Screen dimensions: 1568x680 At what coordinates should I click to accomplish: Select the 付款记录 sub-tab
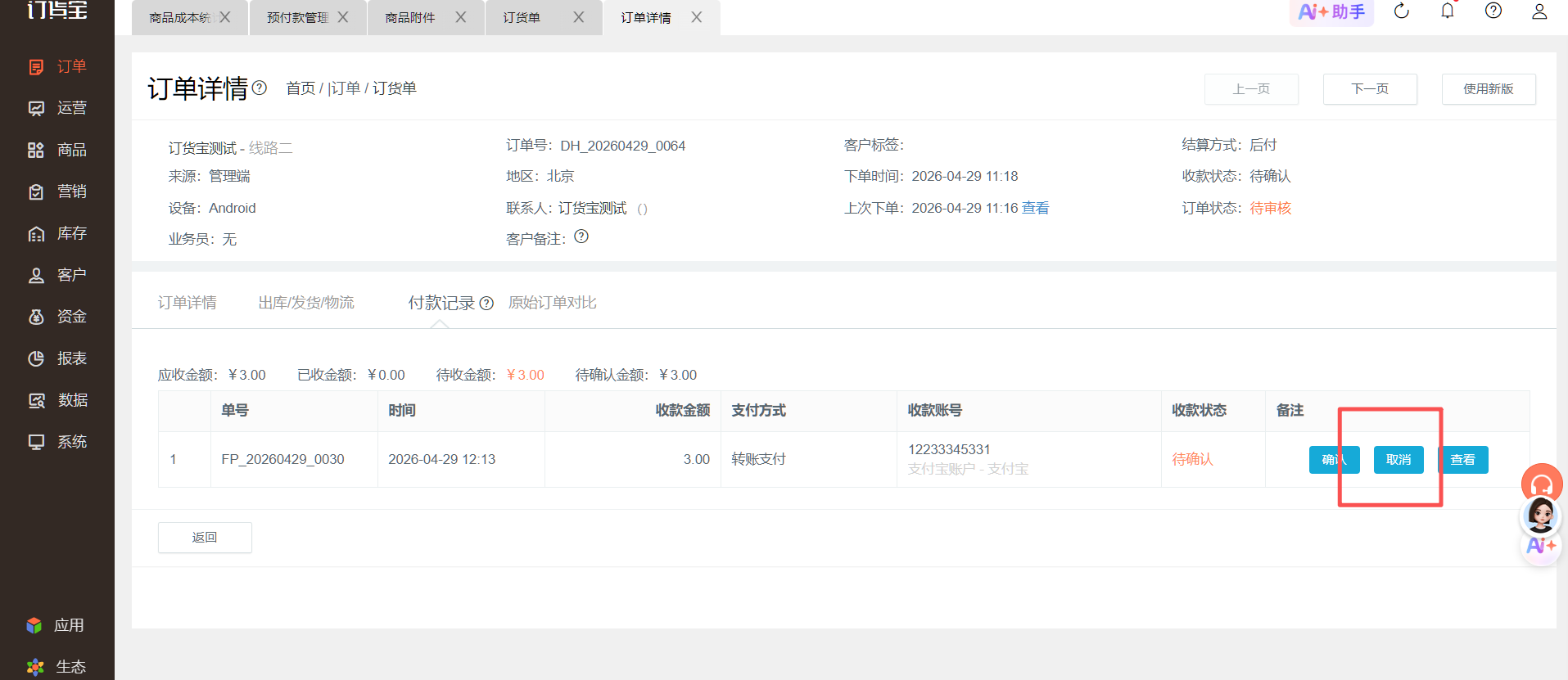point(442,303)
